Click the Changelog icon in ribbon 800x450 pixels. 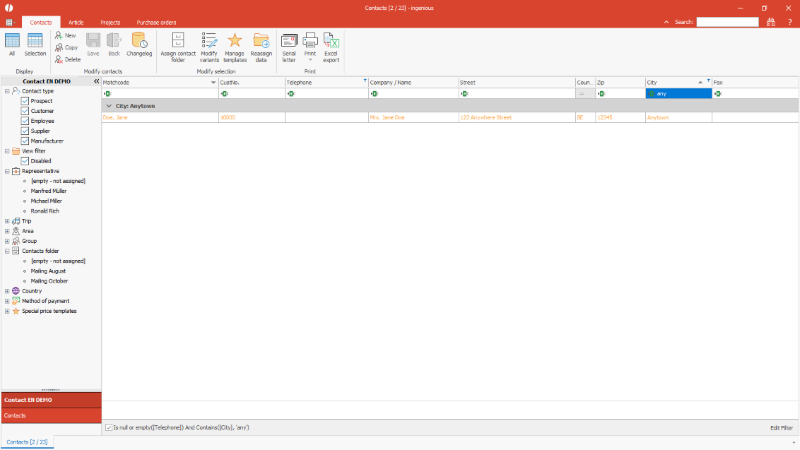click(x=139, y=45)
